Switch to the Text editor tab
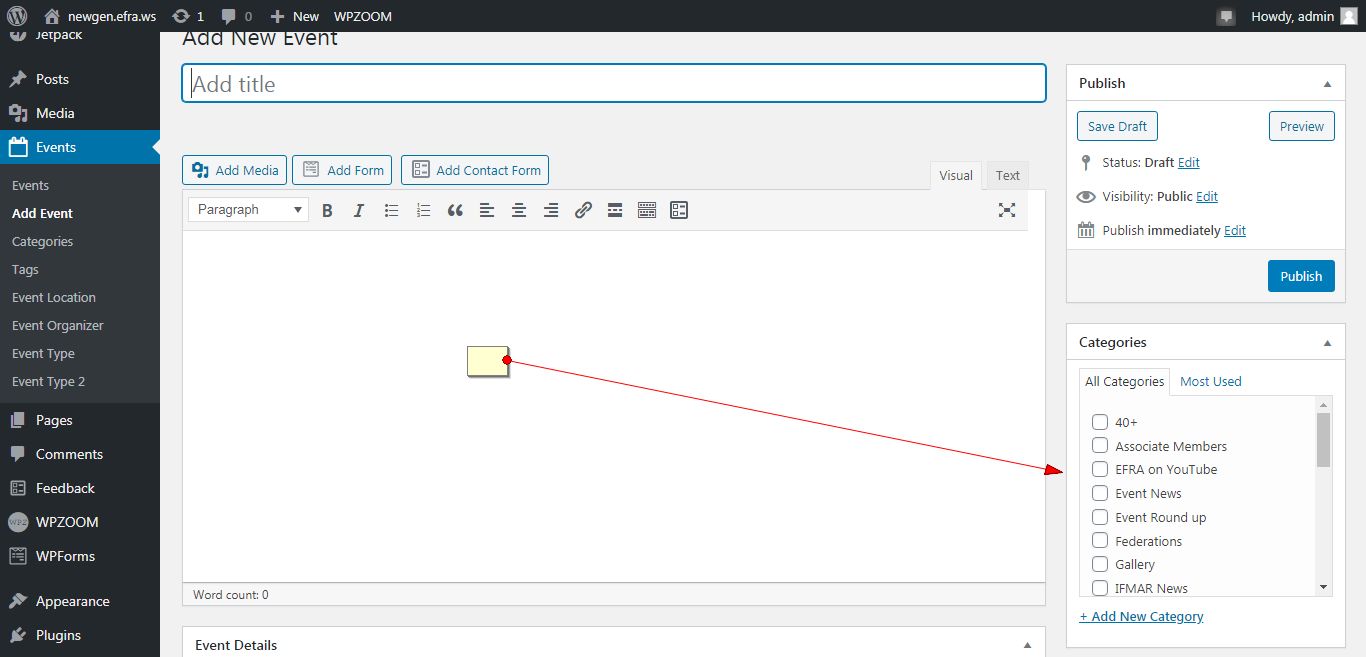Viewport: 1366px width, 657px height. point(1007,175)
